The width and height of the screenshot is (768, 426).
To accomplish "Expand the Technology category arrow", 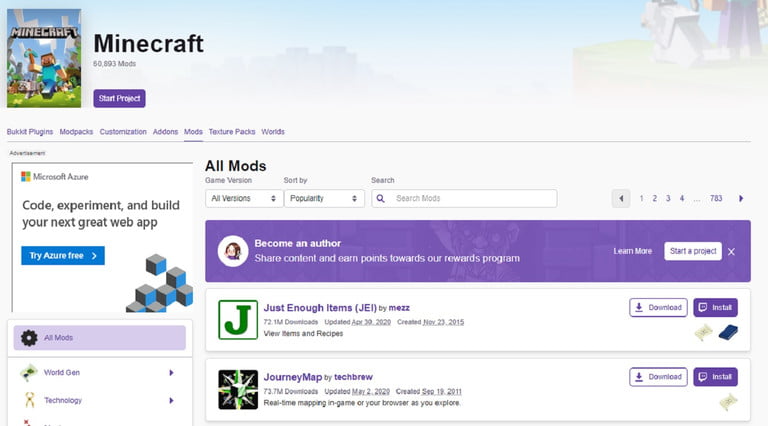I will click(x=171, y=401).
